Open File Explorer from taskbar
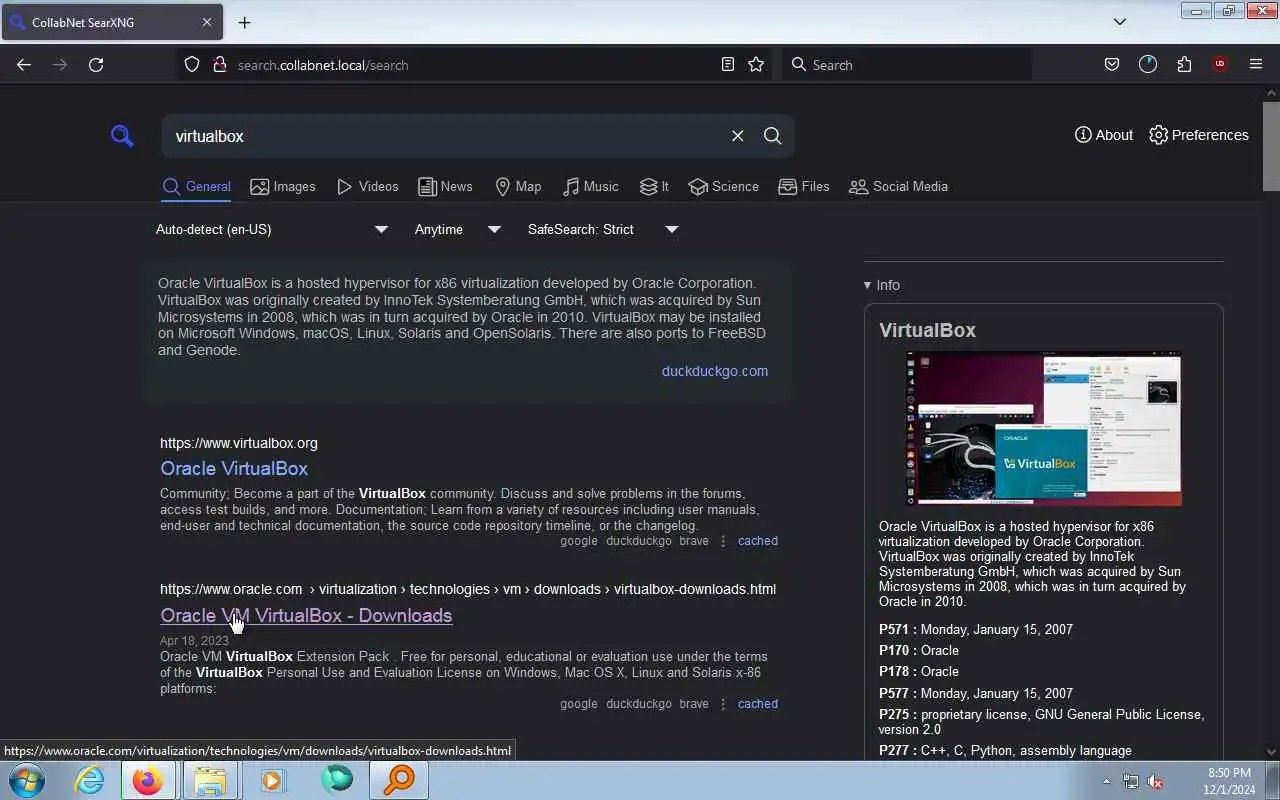 click(x=210, y=780)
